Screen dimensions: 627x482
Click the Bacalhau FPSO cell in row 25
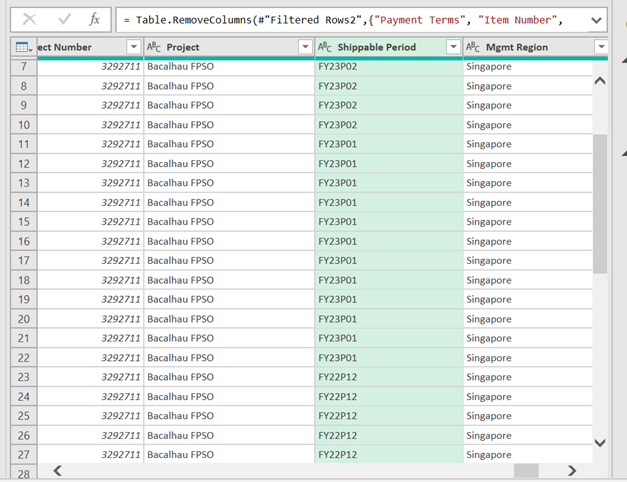229,416
